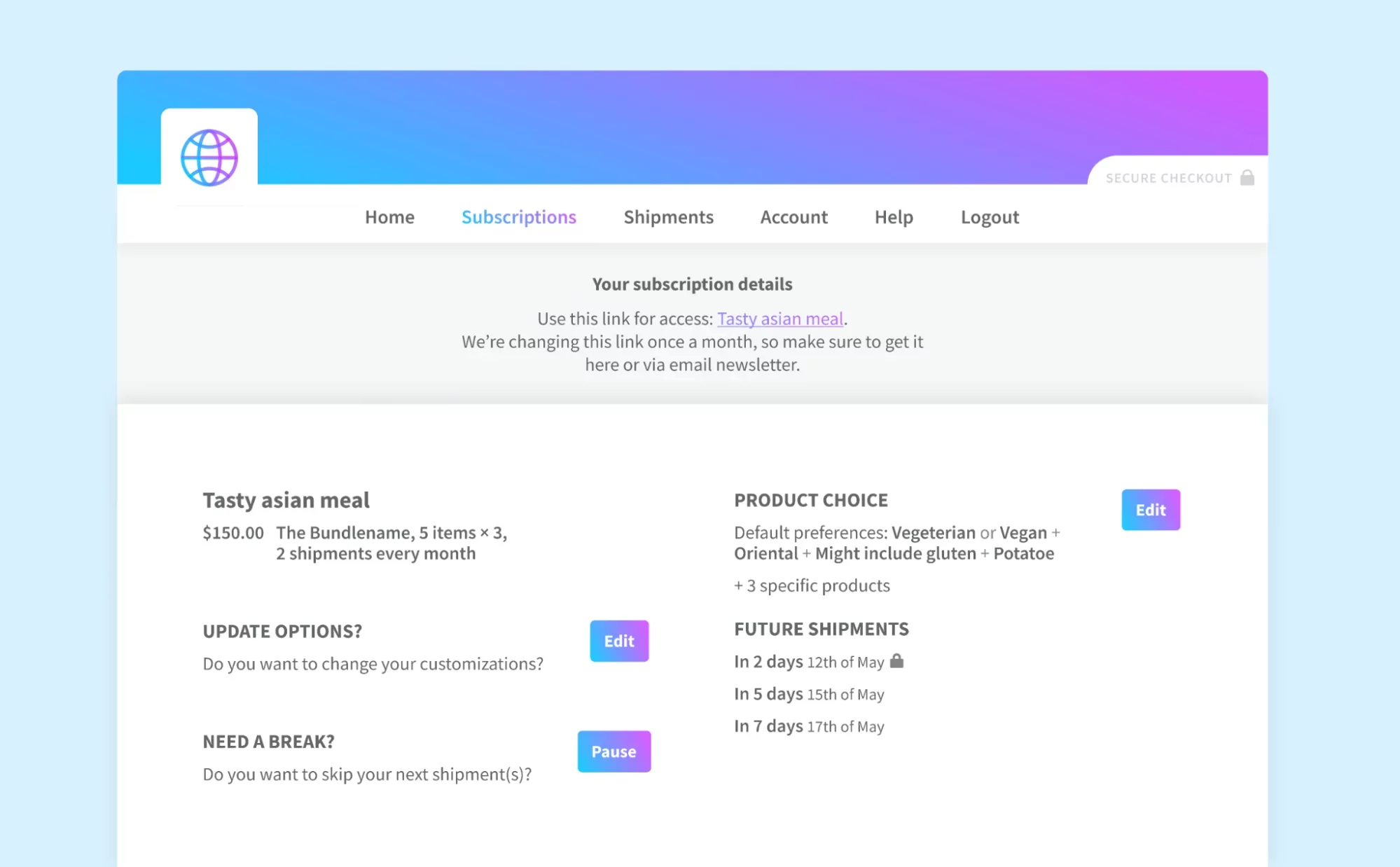Select the Subscriptions tab

tap(518, 217)
